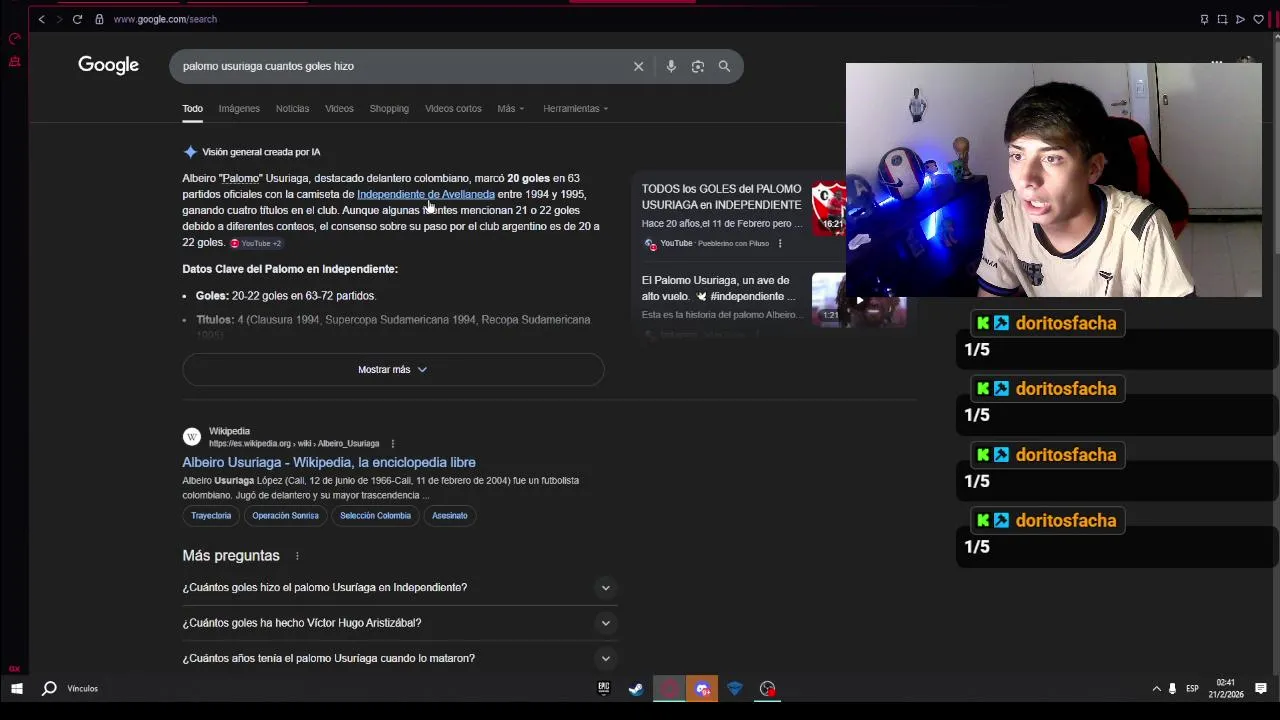Open the Google apps grid icon

1216,64
